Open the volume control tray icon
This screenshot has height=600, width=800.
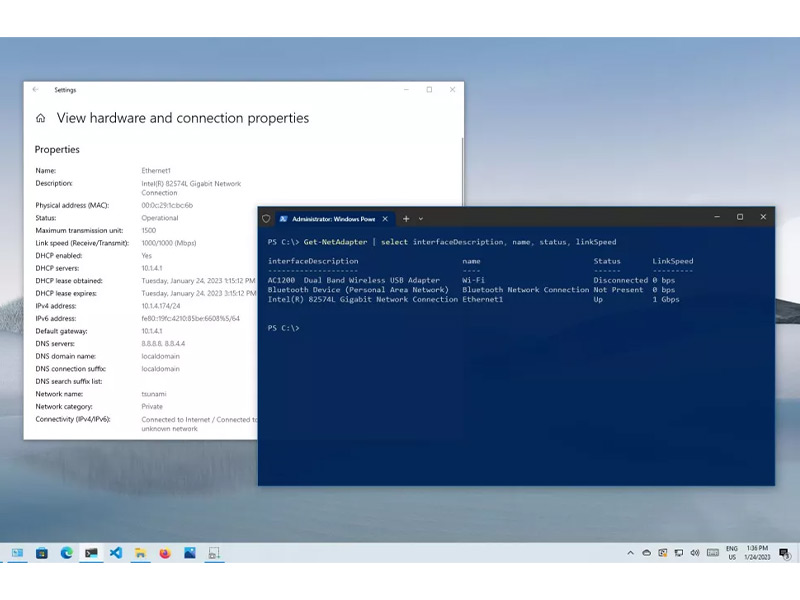point(694,553)
